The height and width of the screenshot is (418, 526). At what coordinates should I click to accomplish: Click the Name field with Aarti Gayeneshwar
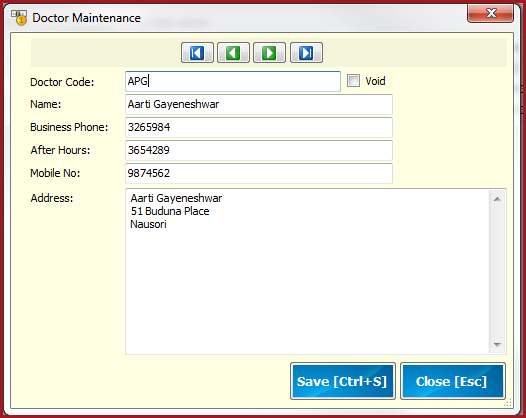259,104
